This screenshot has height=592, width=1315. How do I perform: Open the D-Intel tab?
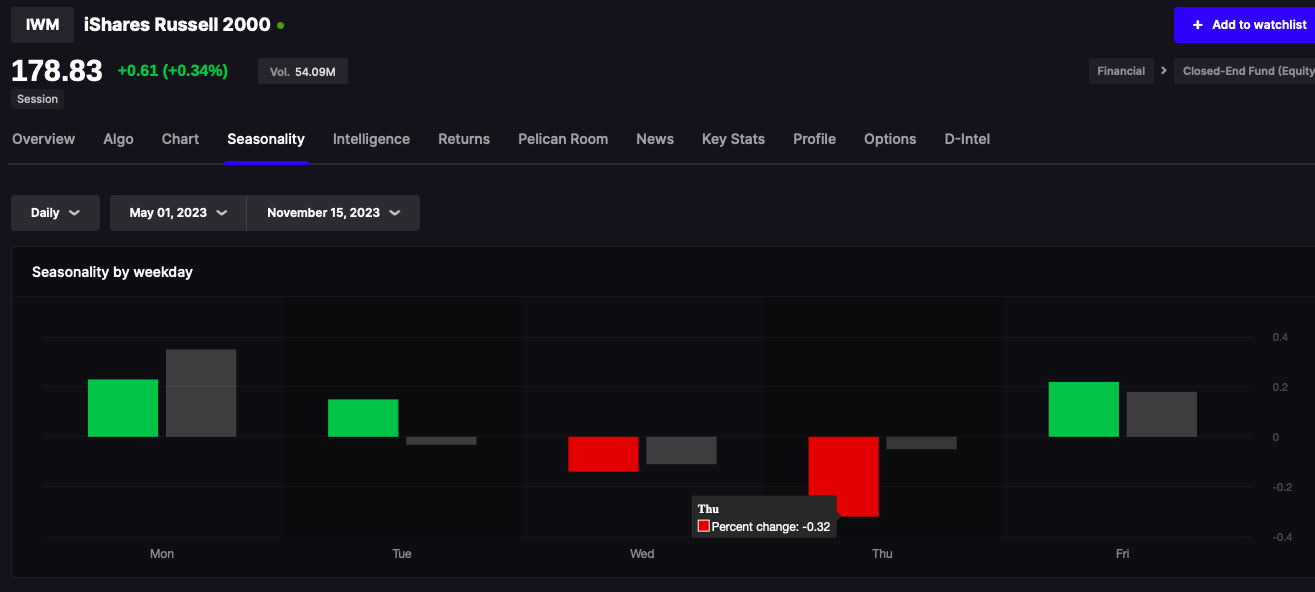coord(967,139)
